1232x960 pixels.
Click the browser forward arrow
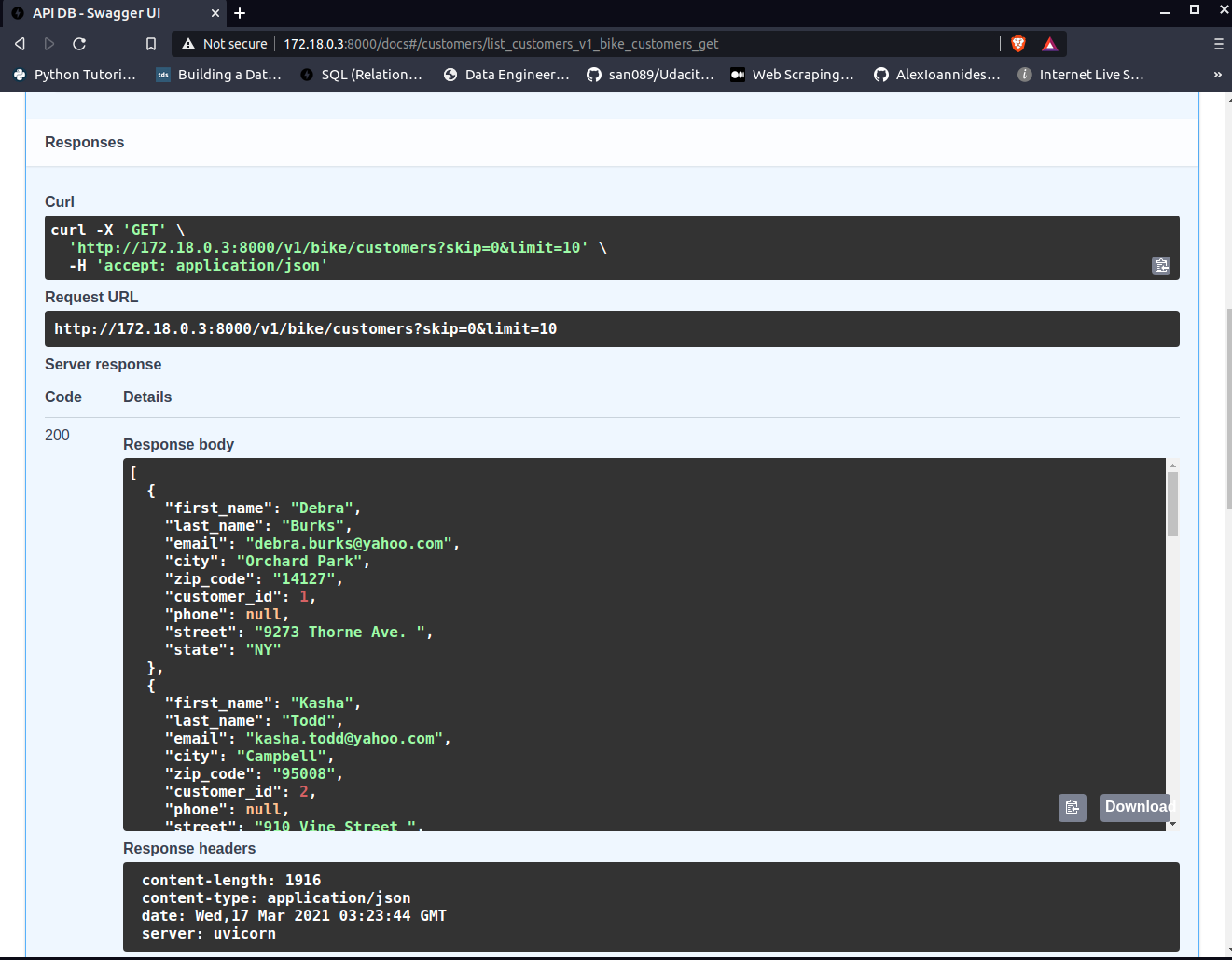pos(49,44)
